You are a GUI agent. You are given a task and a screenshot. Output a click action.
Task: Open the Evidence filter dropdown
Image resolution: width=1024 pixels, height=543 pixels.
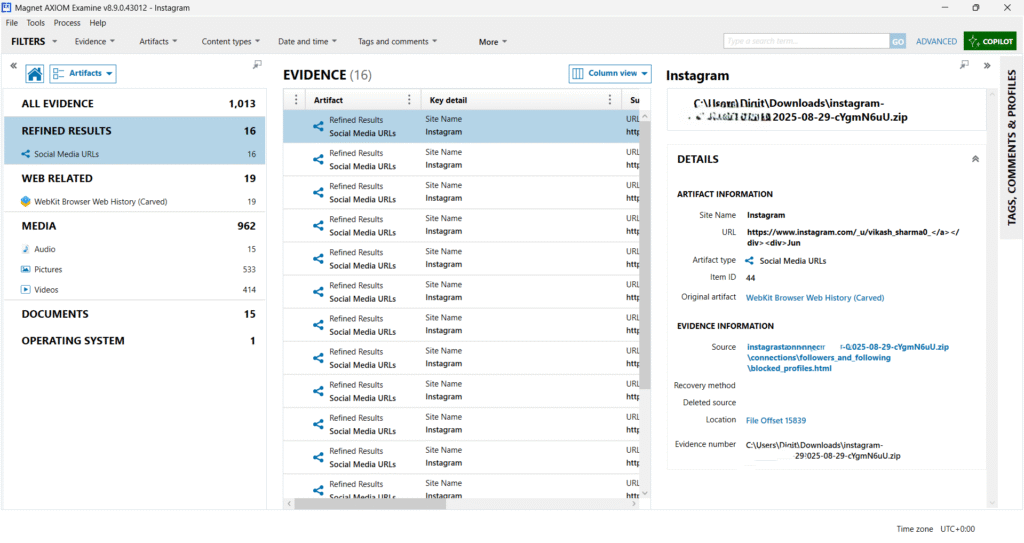click(95, 41)
